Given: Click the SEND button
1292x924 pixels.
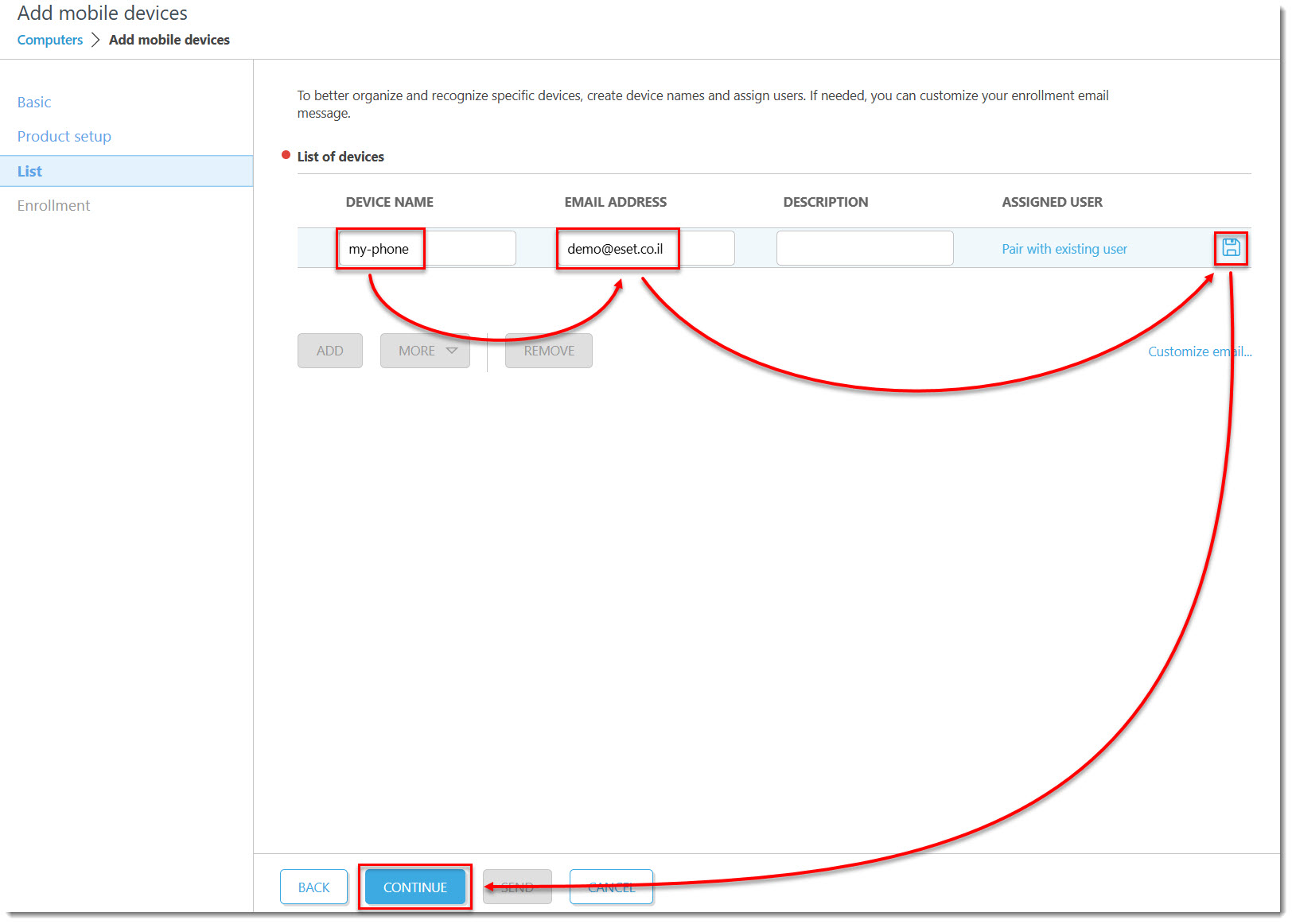Looking at the screenshot, I should click(517, 887).
